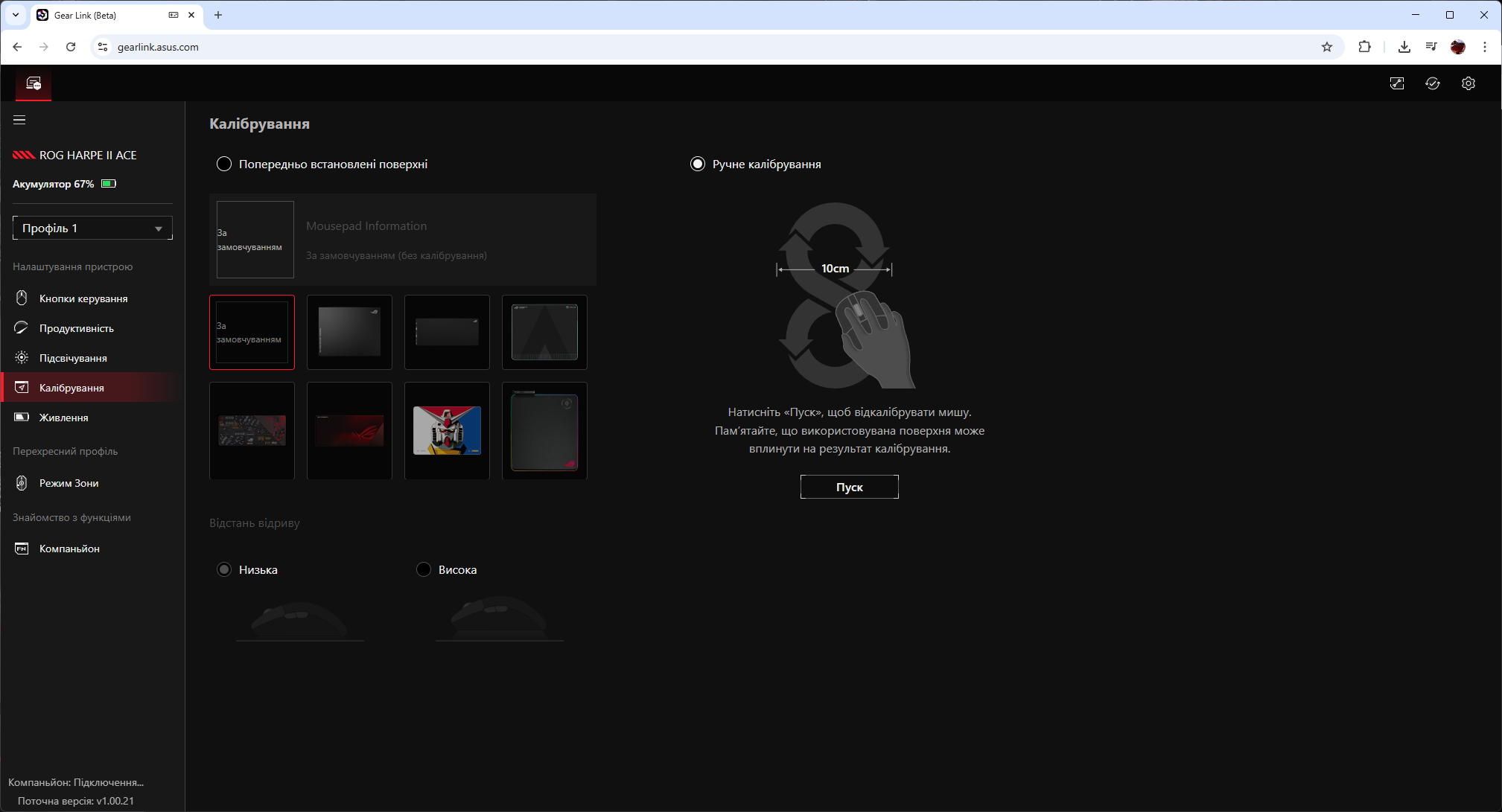The height and width of the screenshot is (812, 1502).
Task: Select the preset surfaces radio option
Action: 224,164
